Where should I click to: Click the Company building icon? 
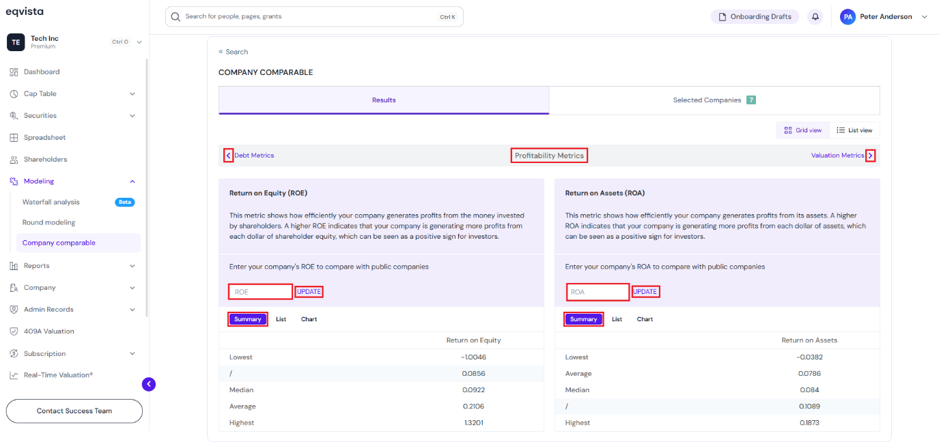(14, 288)
